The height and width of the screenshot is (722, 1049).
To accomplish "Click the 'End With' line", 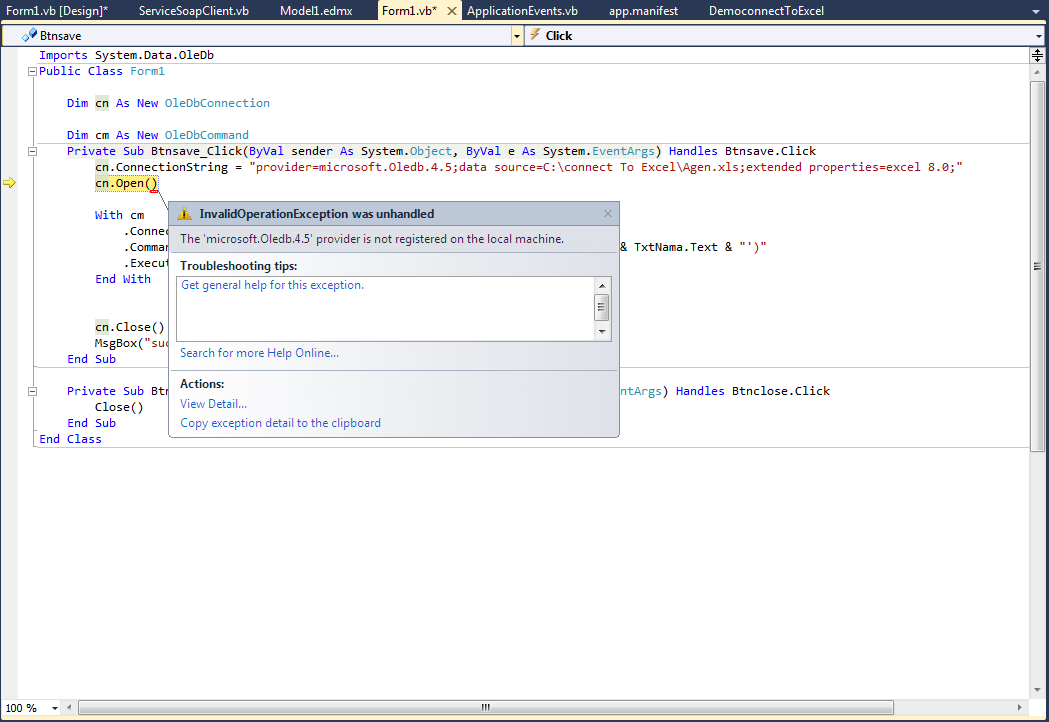I will [x=122, y=279].
